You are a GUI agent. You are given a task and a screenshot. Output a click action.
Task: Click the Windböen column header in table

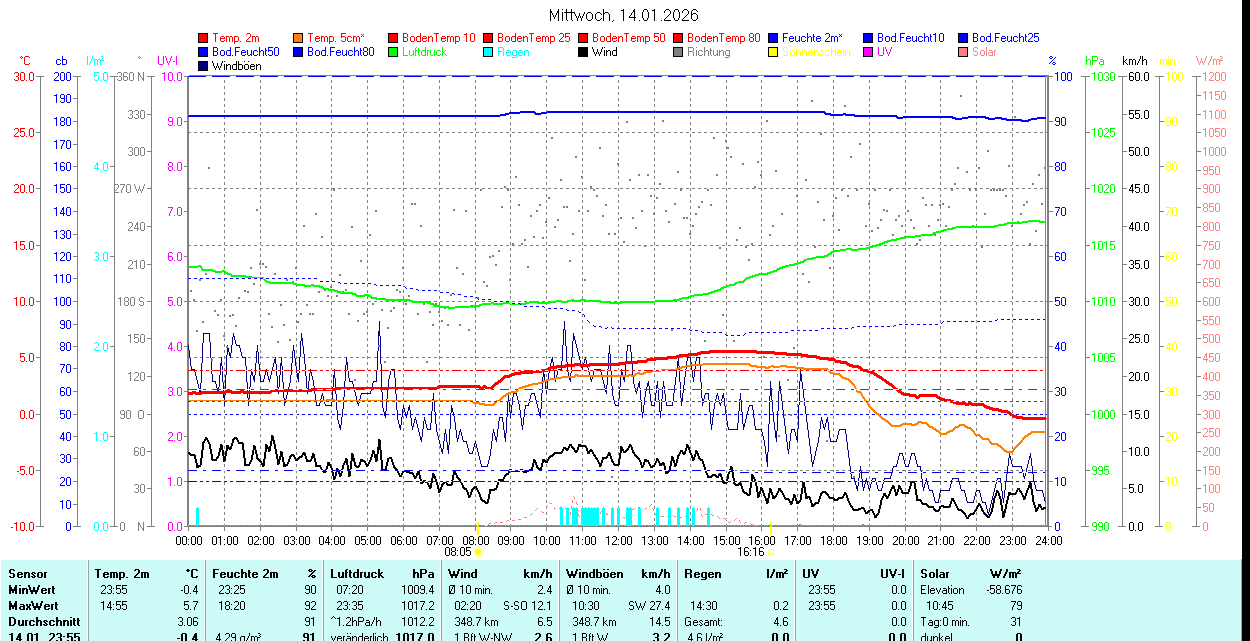[595, 574]
